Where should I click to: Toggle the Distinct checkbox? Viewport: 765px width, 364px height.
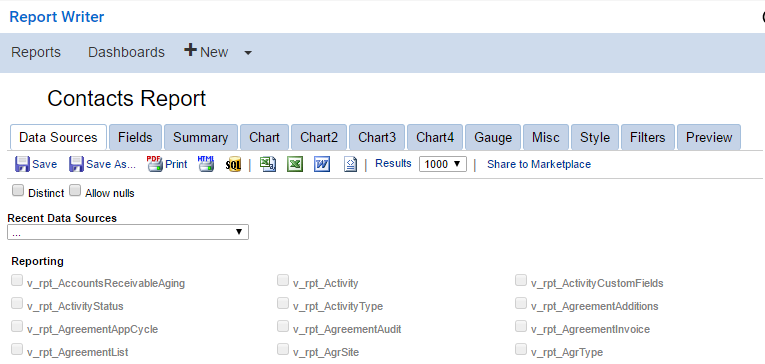click(x=18, y=191)
